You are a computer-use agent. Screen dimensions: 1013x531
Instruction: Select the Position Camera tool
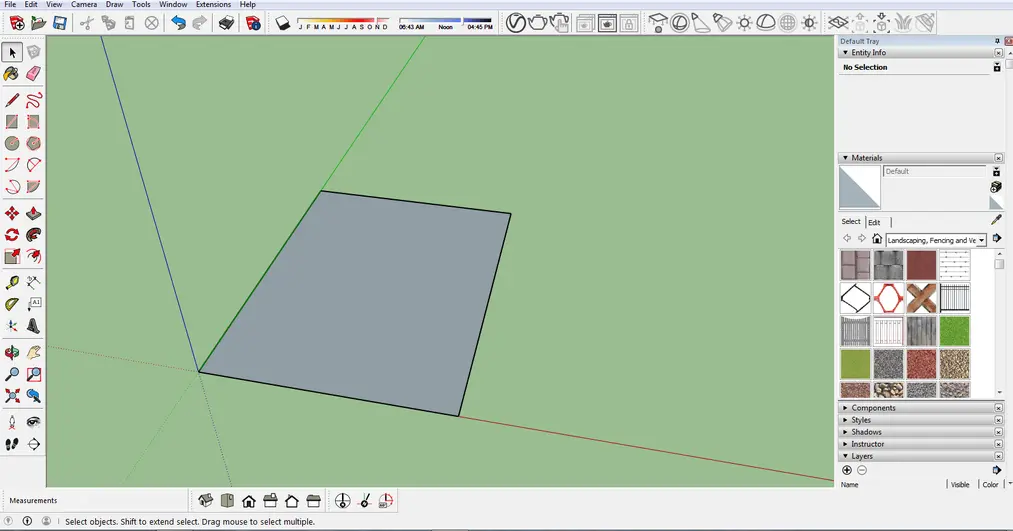point(12,422)
